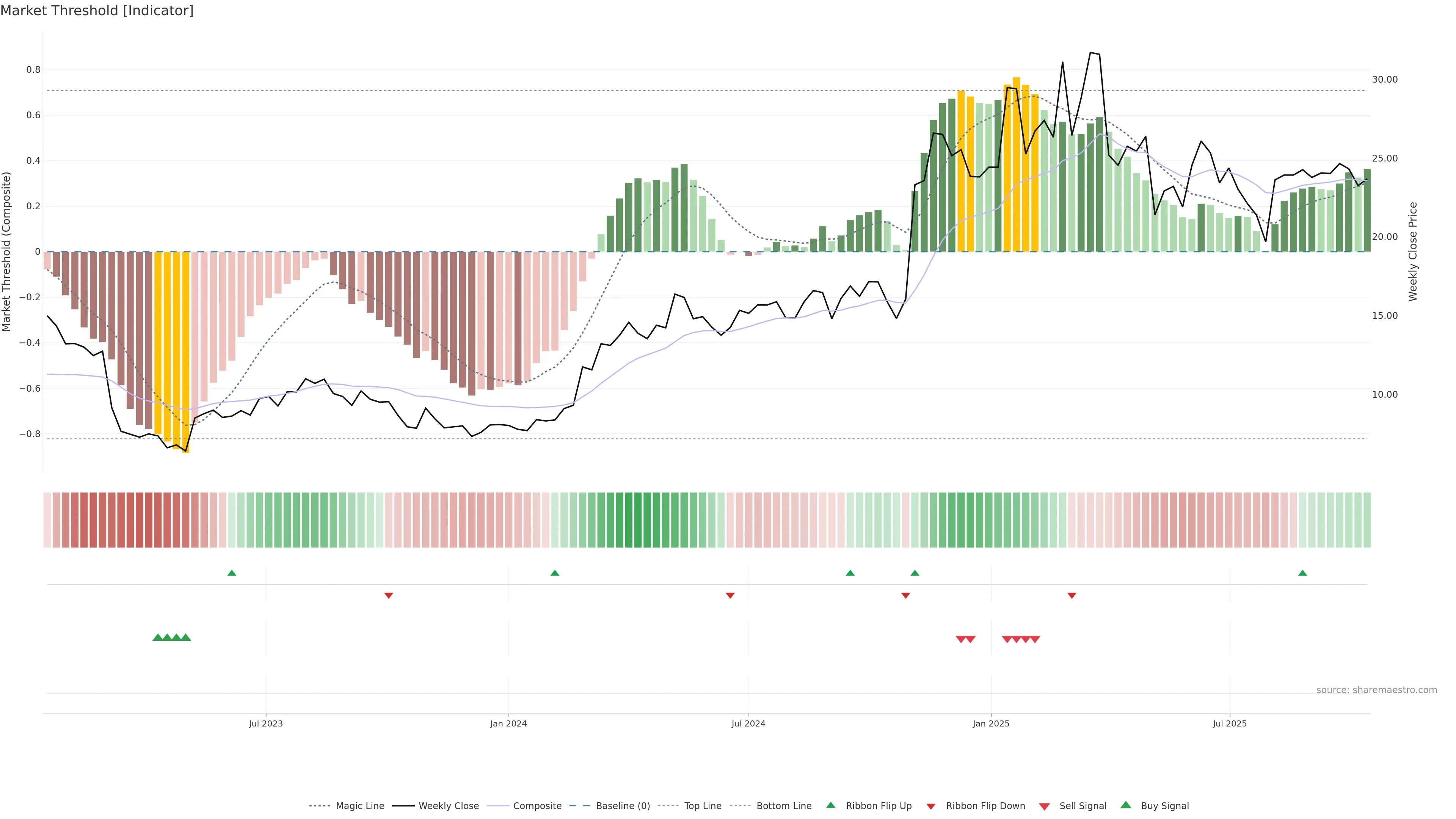Toggle the Weekly Close legend entry
This screenshot has height=819, width=1456.
pos(448,806)
